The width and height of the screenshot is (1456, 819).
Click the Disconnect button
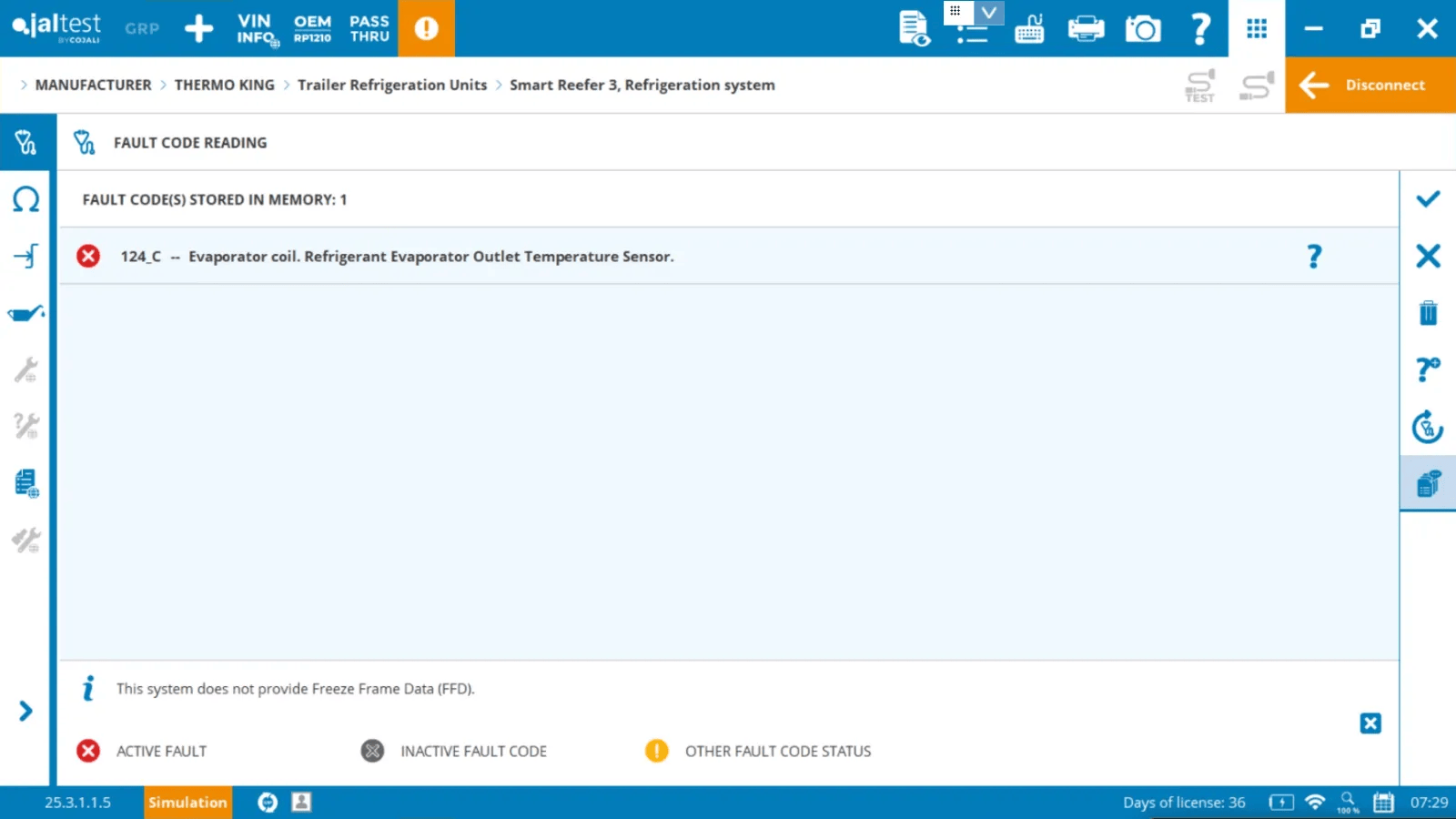pyautogui.click(x=1370, y=85)
